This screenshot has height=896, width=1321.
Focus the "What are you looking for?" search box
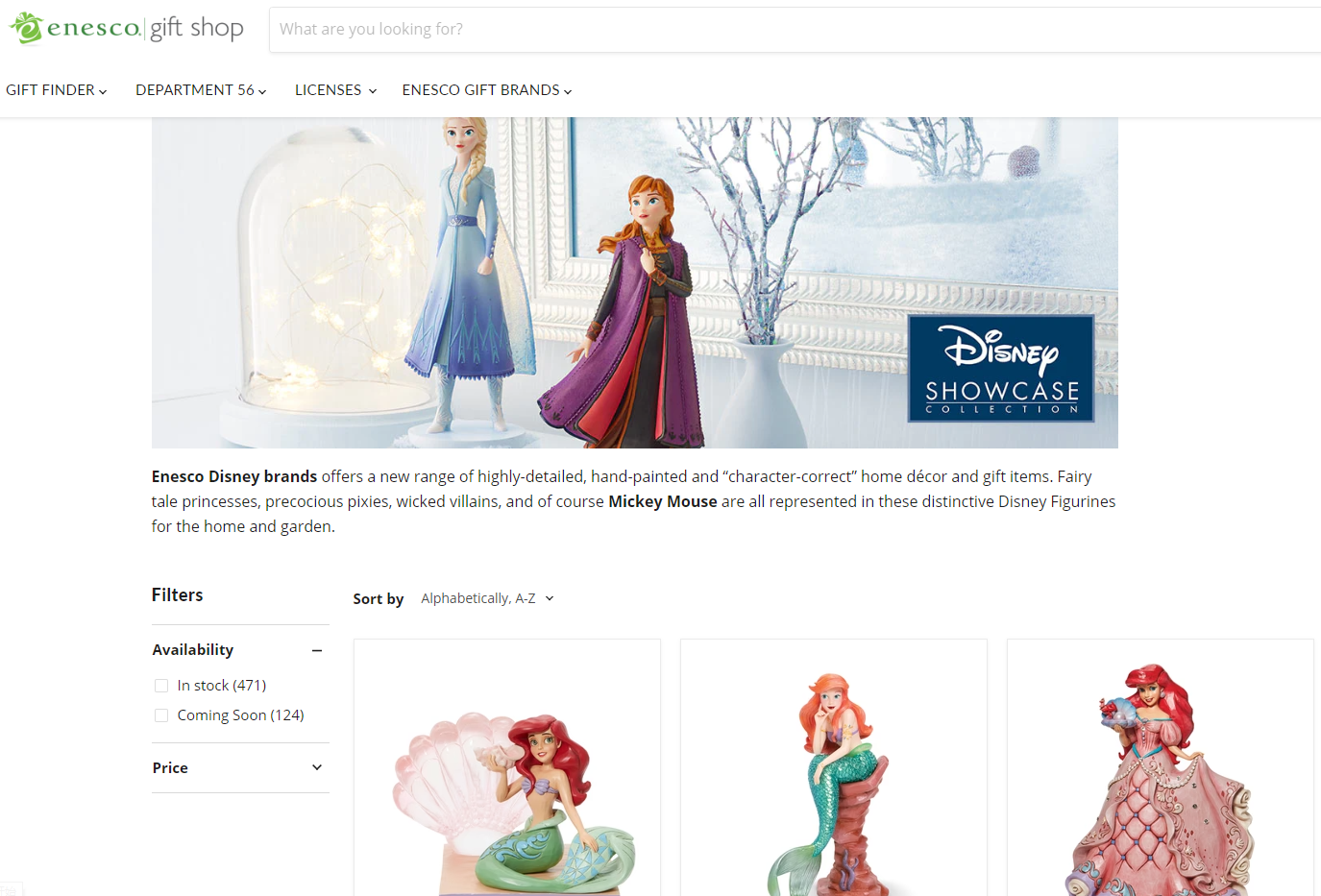coord(795,30)
